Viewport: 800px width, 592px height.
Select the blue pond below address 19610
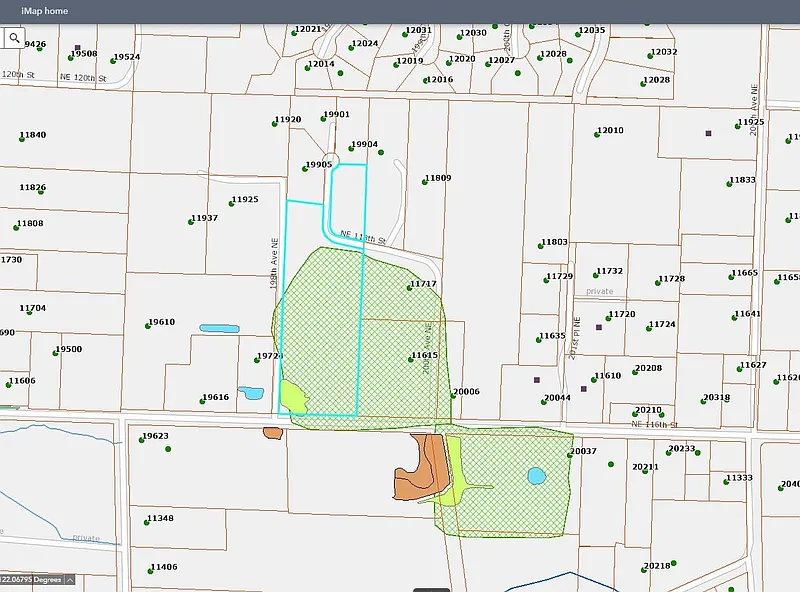pos(219,328)
